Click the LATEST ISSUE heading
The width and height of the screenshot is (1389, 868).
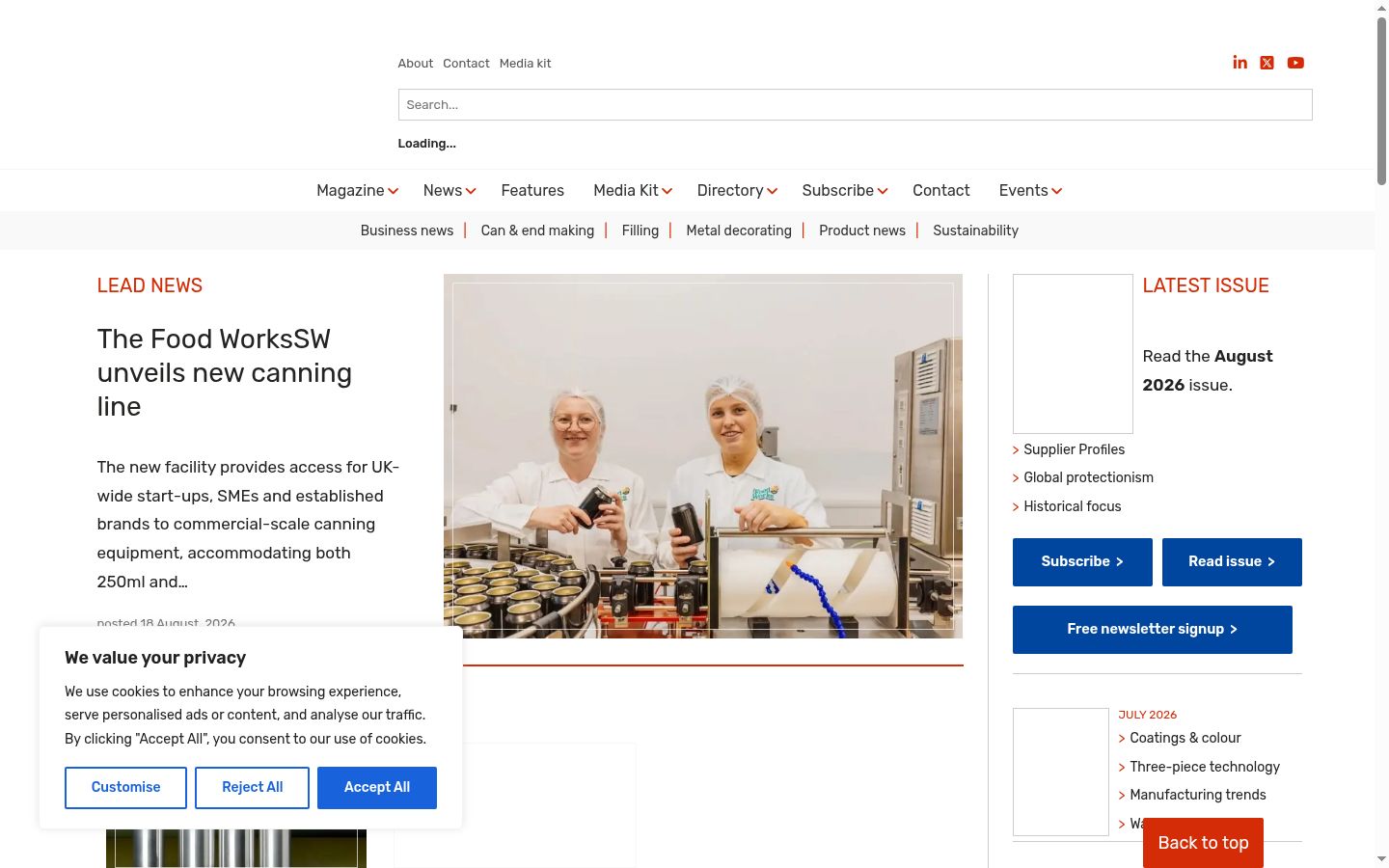click(x=1206, y=285)
